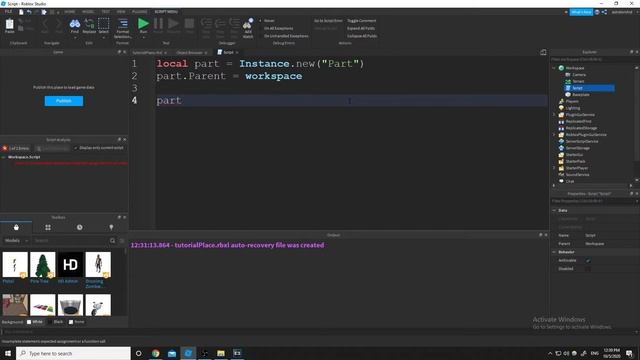Screen dimensions: 640x360
Task: Click Format Selection icon
Action: click(122, 24)
